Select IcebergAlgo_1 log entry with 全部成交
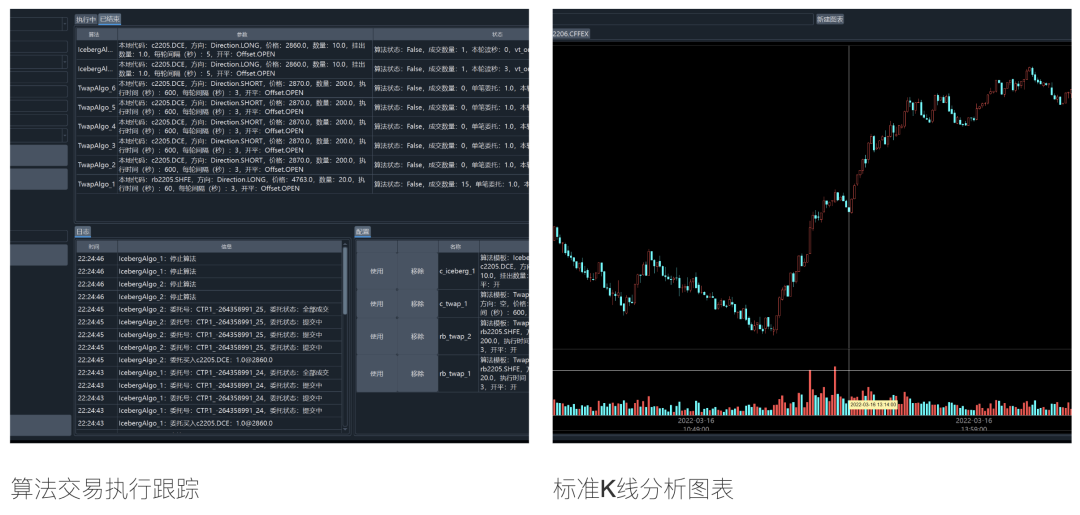This screenshot has width=1080, height=515. [209, 372]
